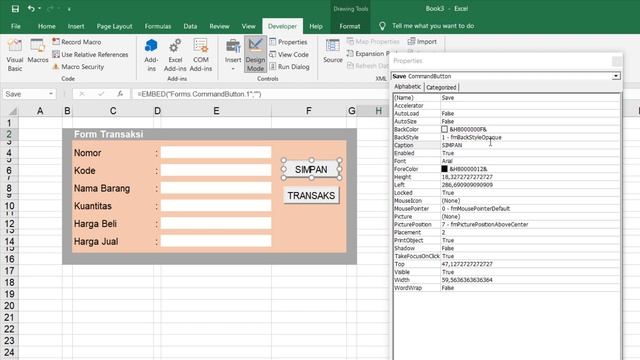Start Record Macro
Viewport: 640px width, 360px height.
point(77,42)
